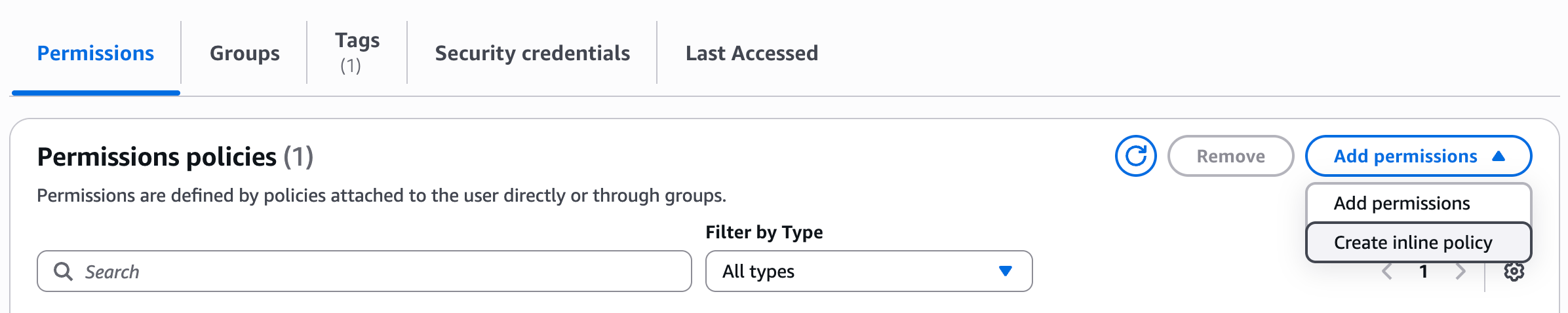Screen dimensions: 1568x313
Task: Choose Add permissions from the dropdown menu
Action: (1401, 204)
